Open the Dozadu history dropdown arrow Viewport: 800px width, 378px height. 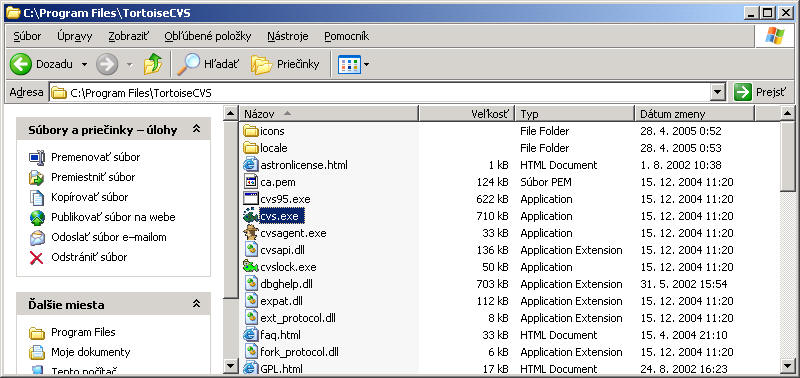click(x=84, y=65)
